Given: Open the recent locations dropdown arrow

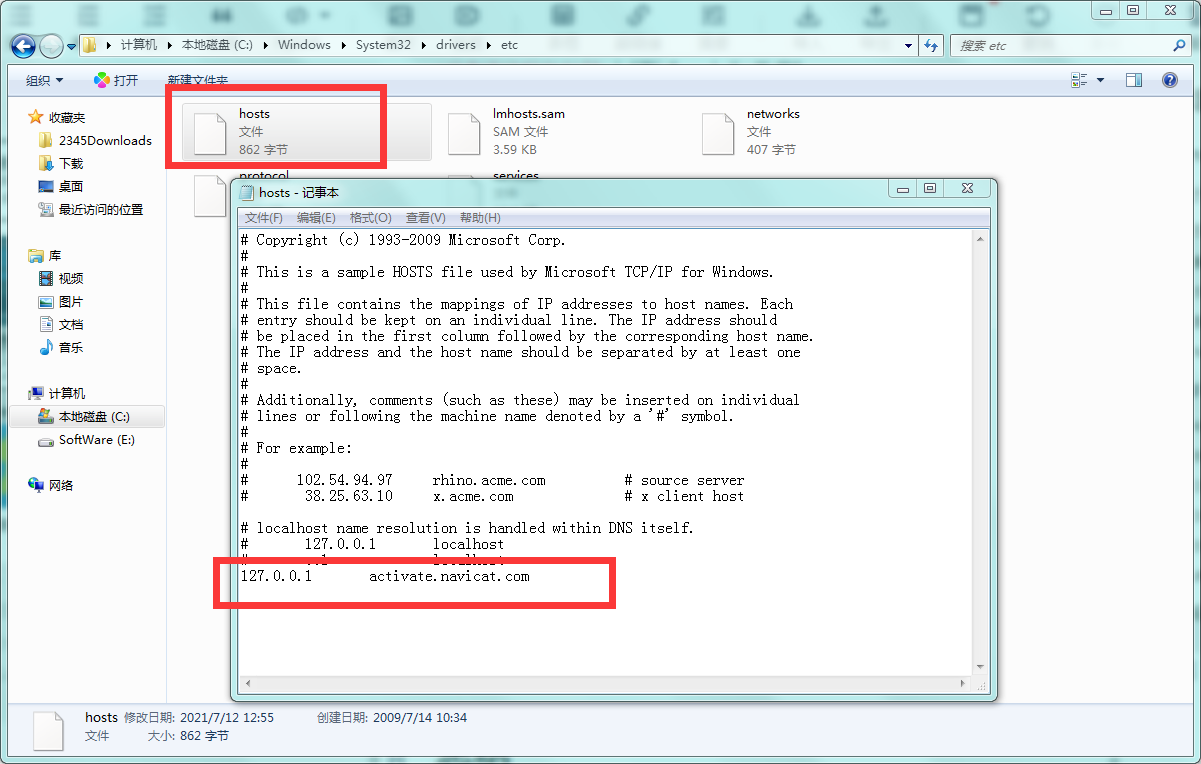Looking at the screenshot, I should 72,46.
